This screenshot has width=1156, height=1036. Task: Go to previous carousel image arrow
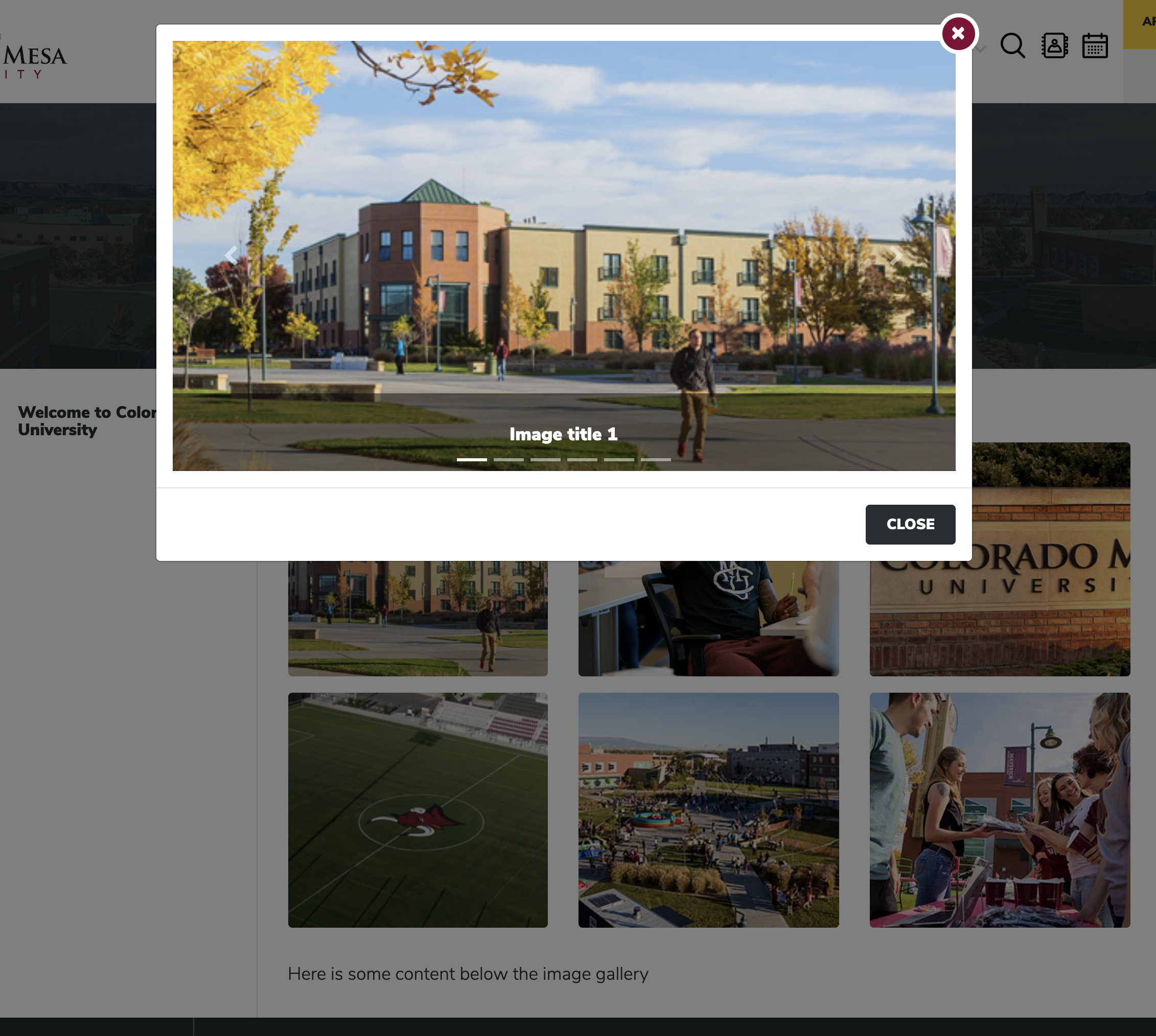point(231,255)
